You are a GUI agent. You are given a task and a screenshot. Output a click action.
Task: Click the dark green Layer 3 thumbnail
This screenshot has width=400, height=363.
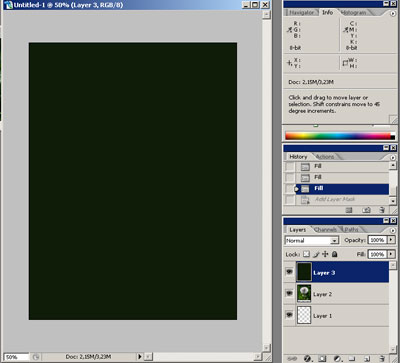[304, 272]
